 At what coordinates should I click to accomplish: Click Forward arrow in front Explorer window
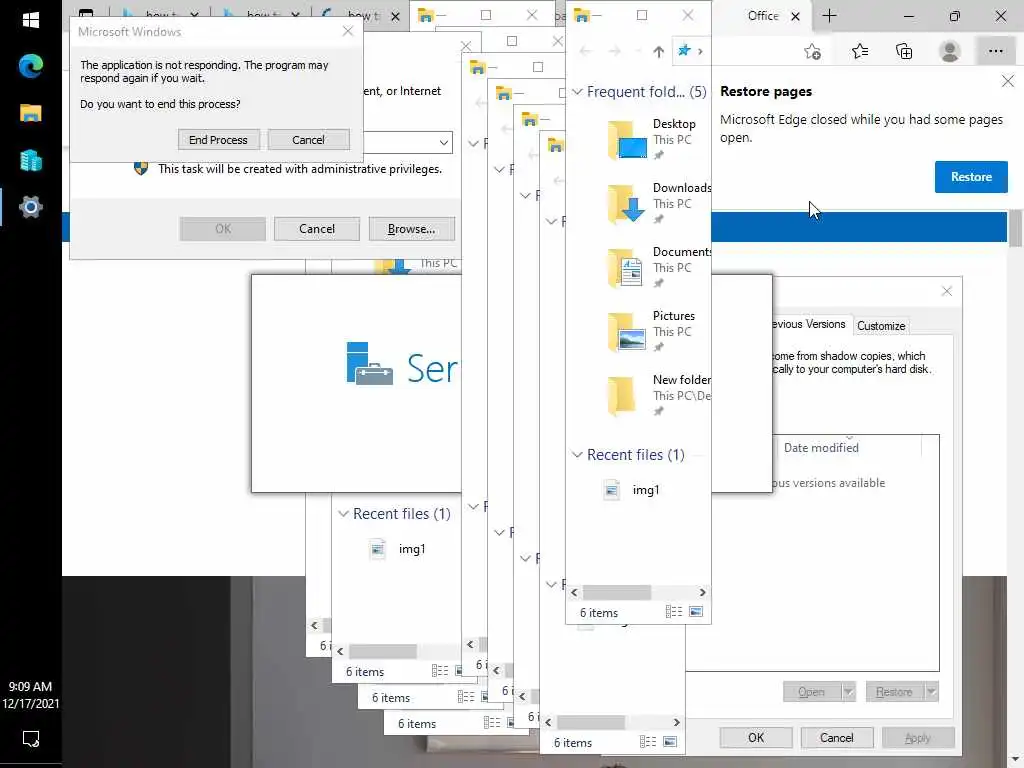pyautogui.click(x=615, y=52)
